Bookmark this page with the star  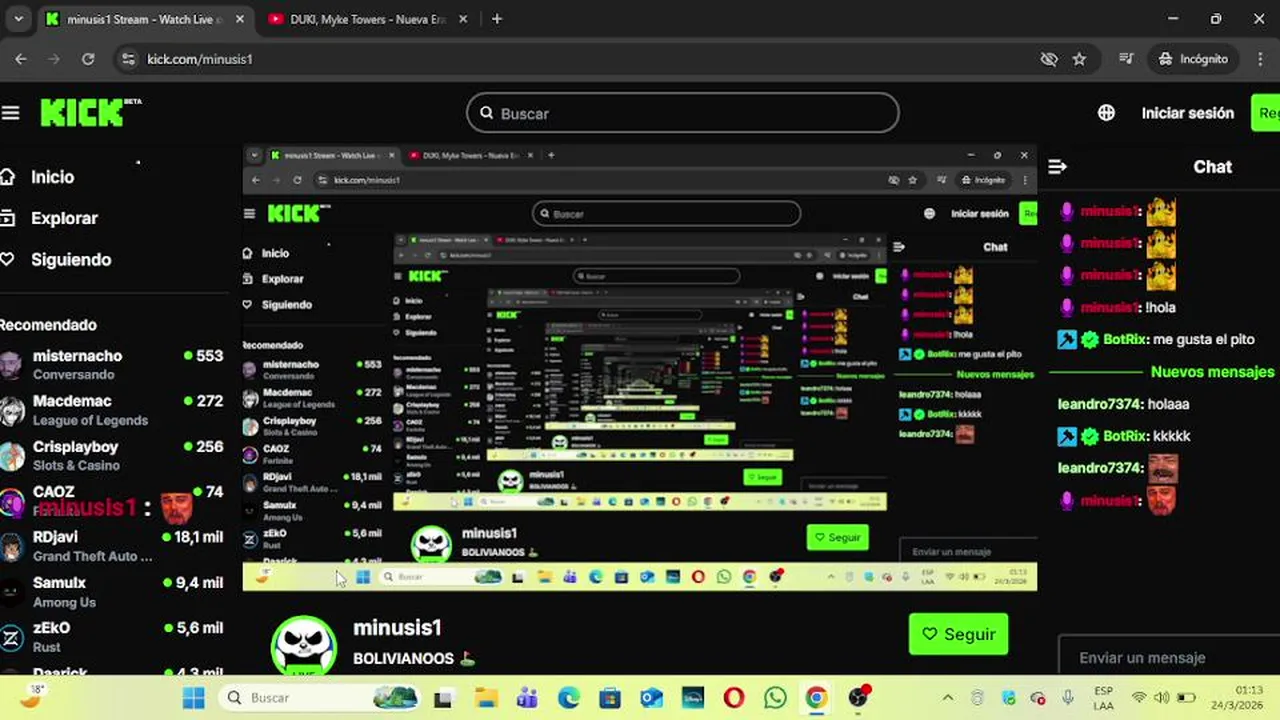tap(1079, 59)
